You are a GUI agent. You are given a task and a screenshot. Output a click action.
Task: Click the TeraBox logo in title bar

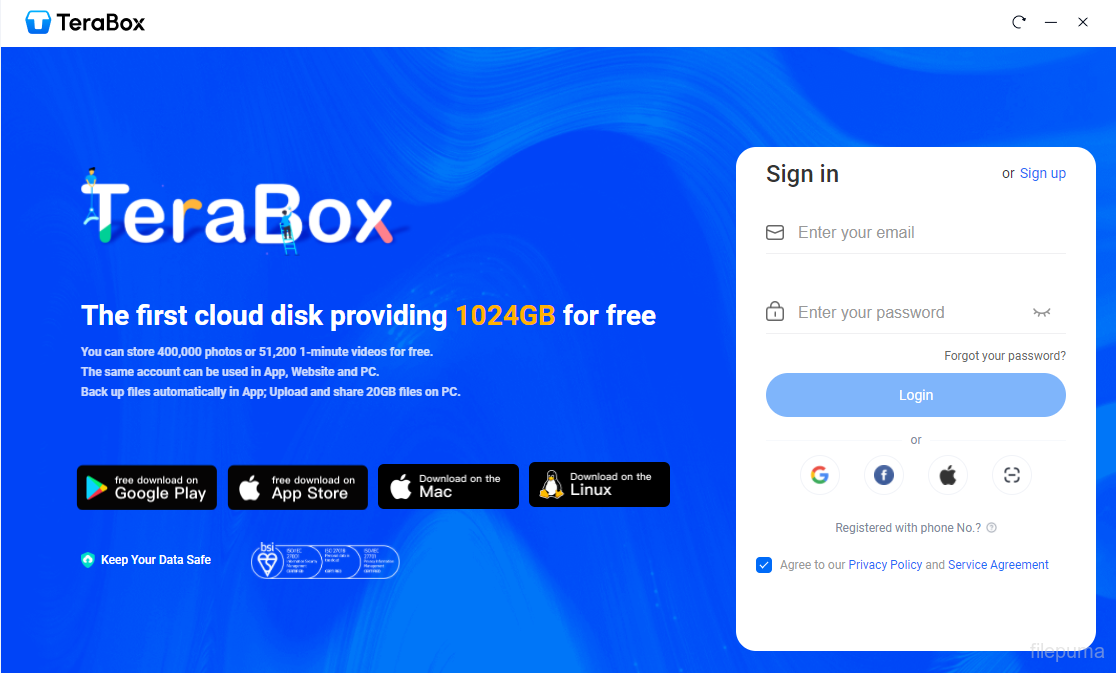click(85, 23)
